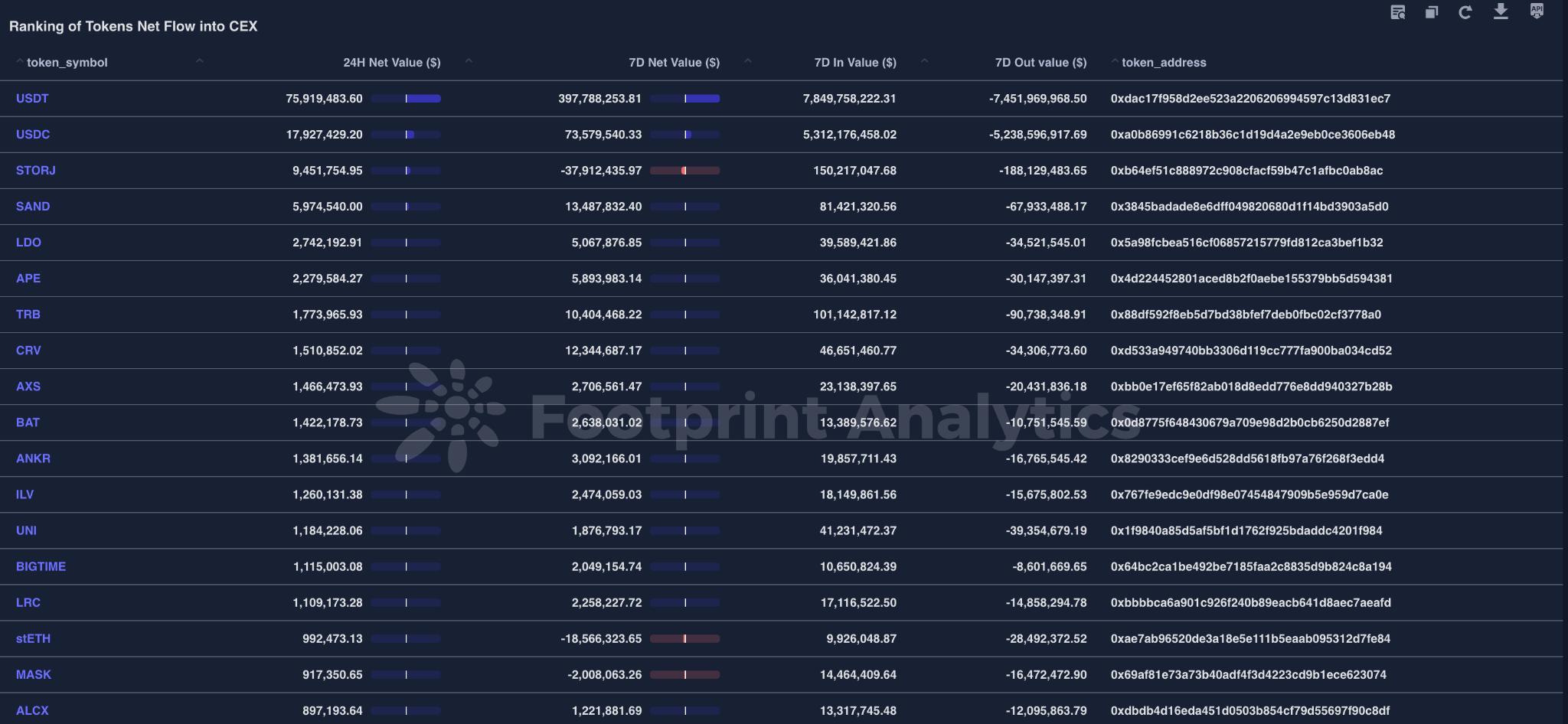Click the duplicate chart icon

[x=1431, y=12]
